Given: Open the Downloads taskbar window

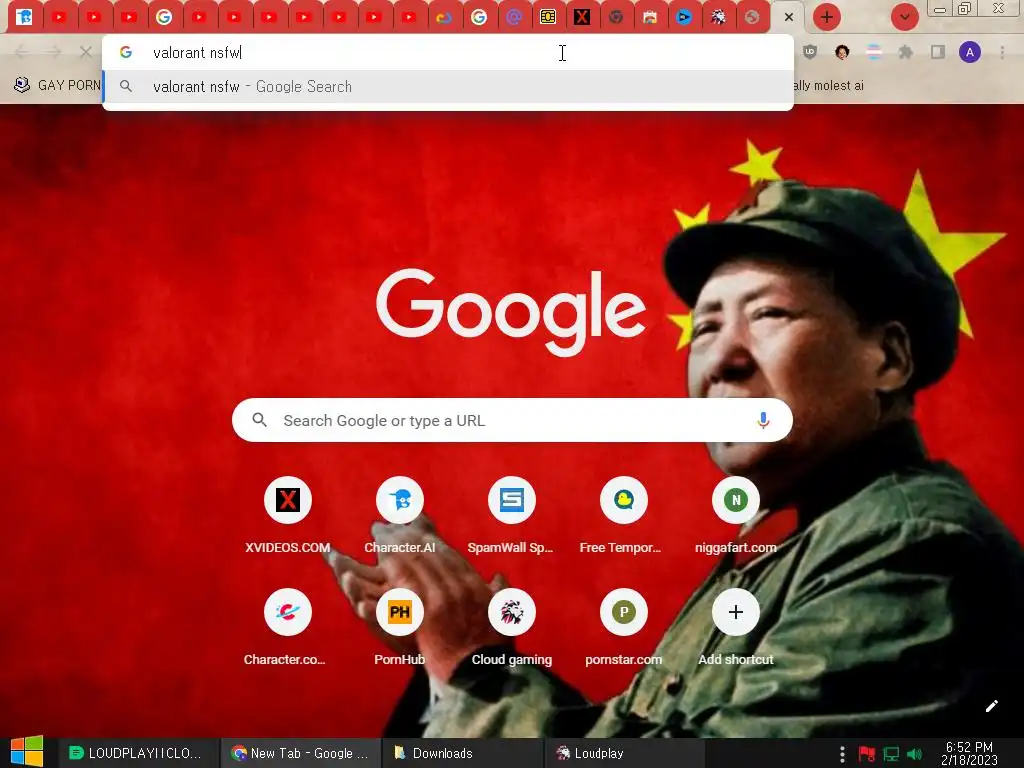Looking at the screenshot, I should tap(461, 753).
